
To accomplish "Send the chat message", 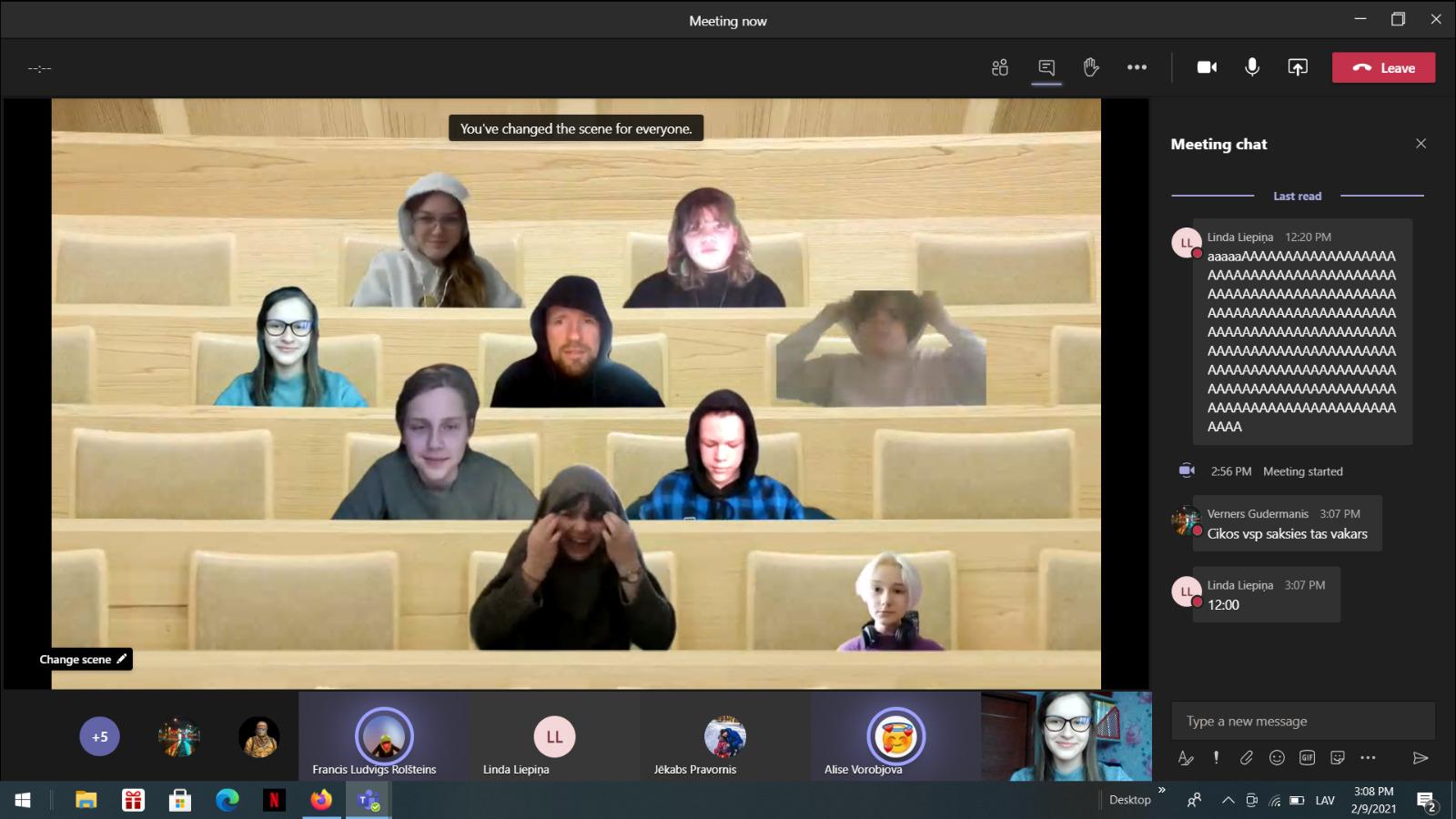I will coord(1420,757).
